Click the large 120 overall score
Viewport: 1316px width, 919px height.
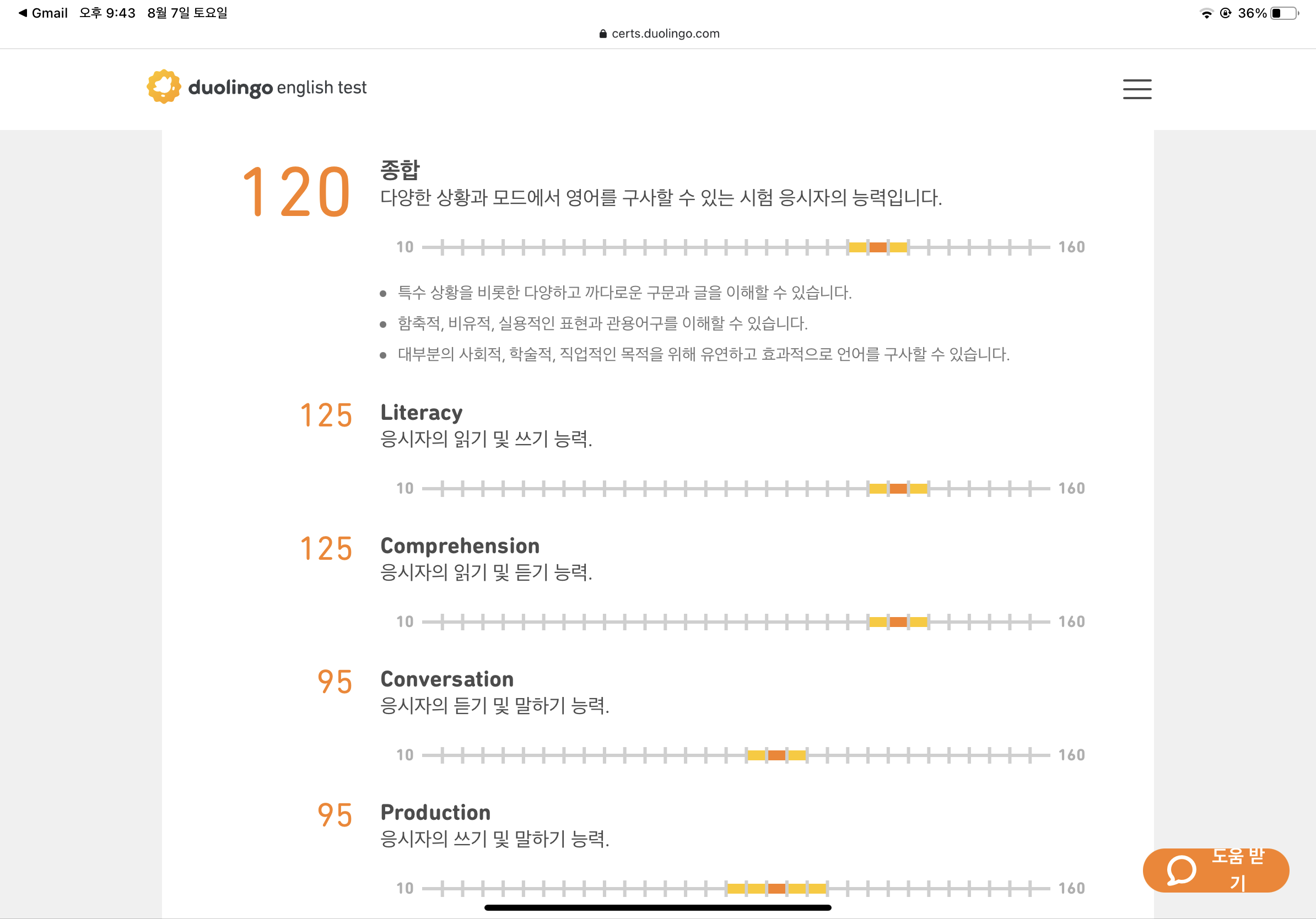pos(296,192)
